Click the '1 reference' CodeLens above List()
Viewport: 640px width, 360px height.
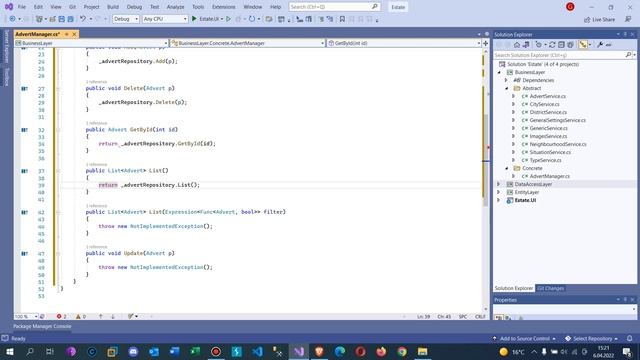[x=96, y=164]
